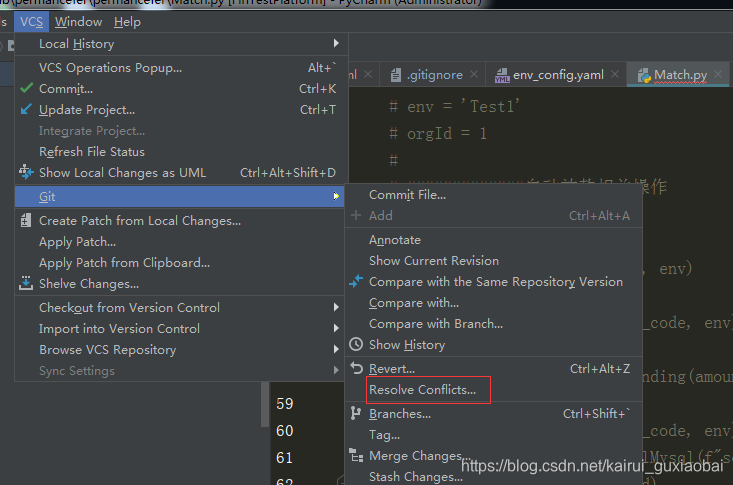
Task: Select Compare with Branch...
Action: [494, 324]
